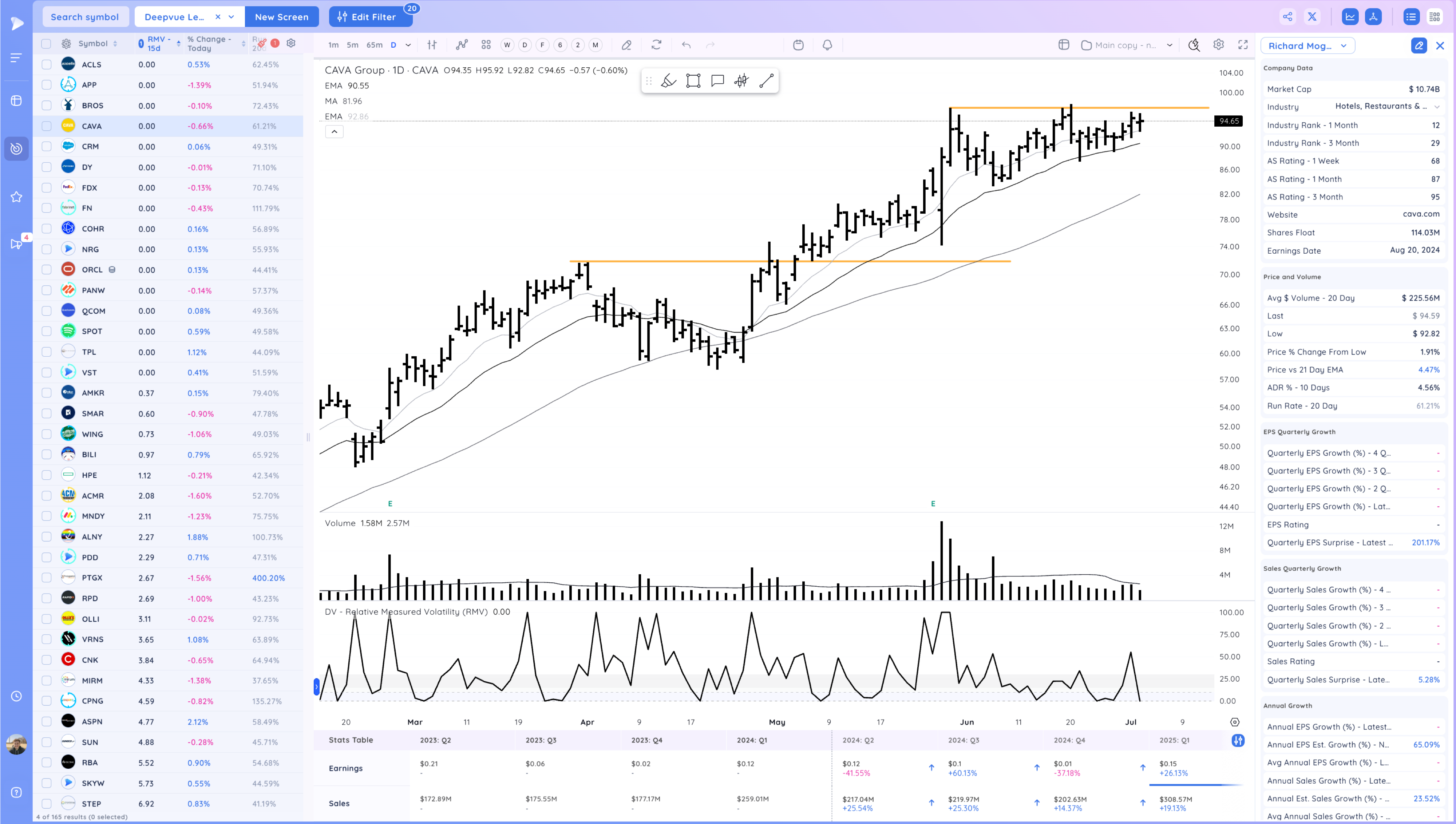Open the history clock in left sidebar
This screenshot has width=1456, height=824.
16,696
